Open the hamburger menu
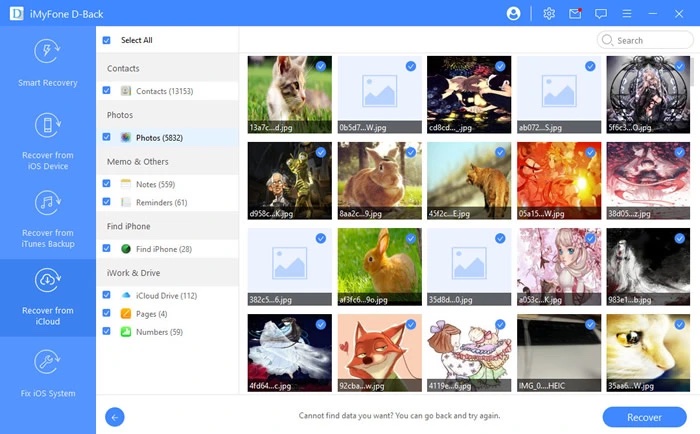This screenshot has width=700, height=434. pyautogui.click(x=627, y=14)
